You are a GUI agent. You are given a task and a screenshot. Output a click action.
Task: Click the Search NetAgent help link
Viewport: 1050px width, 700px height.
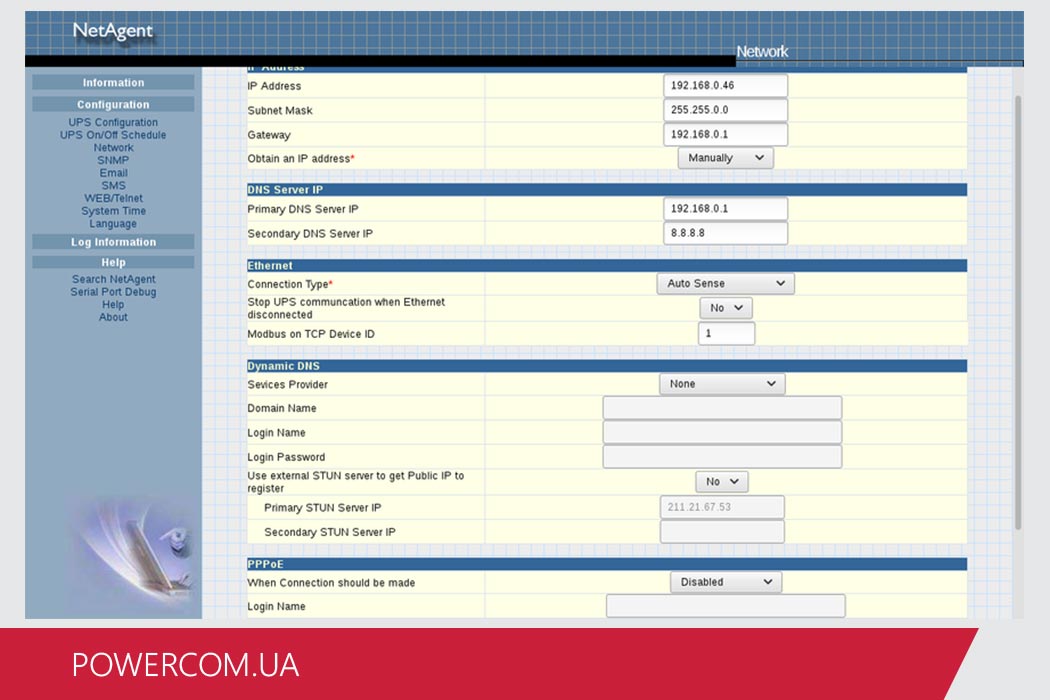click(113, 279)
